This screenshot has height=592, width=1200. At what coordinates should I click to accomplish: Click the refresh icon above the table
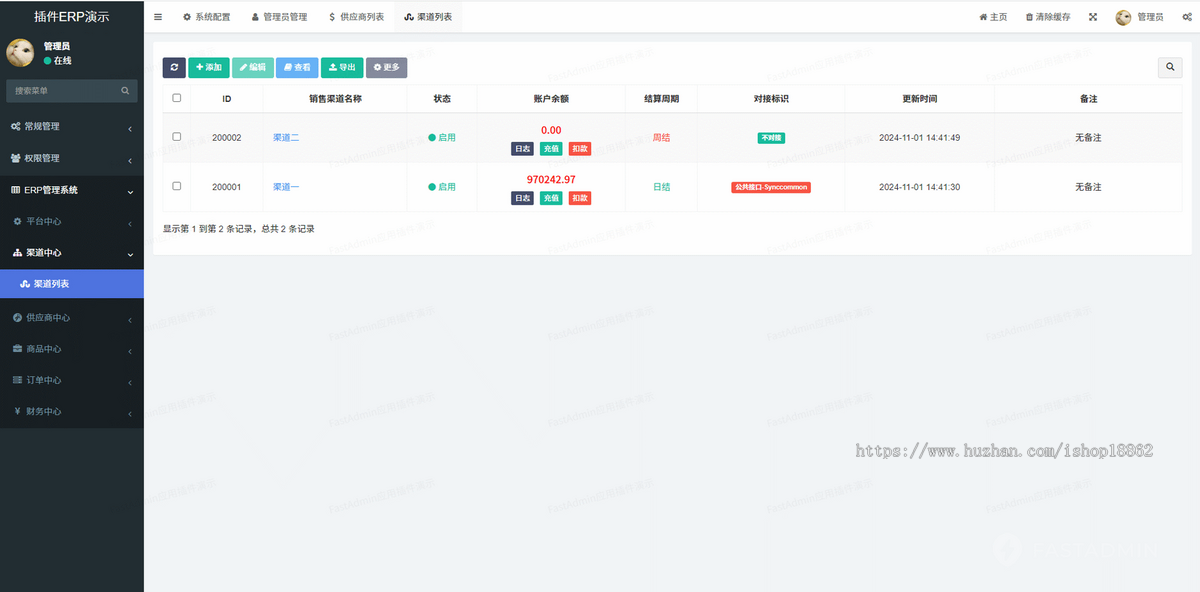pyautogui.click(x=174, y=67)
